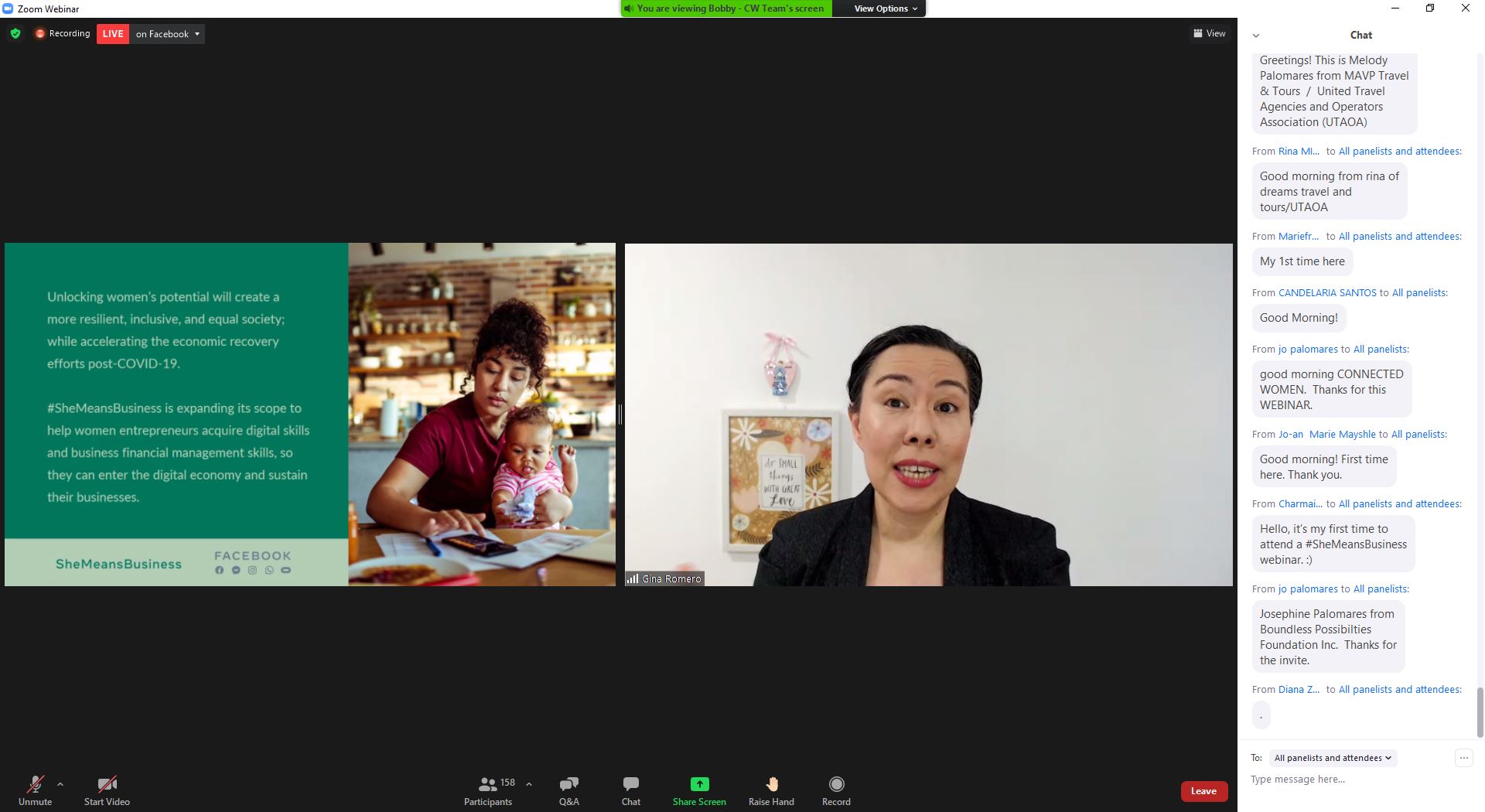Click the Boundless Possibilties Foundation message
Screen dimensions: 1485x812
(x=1328, y=636)
